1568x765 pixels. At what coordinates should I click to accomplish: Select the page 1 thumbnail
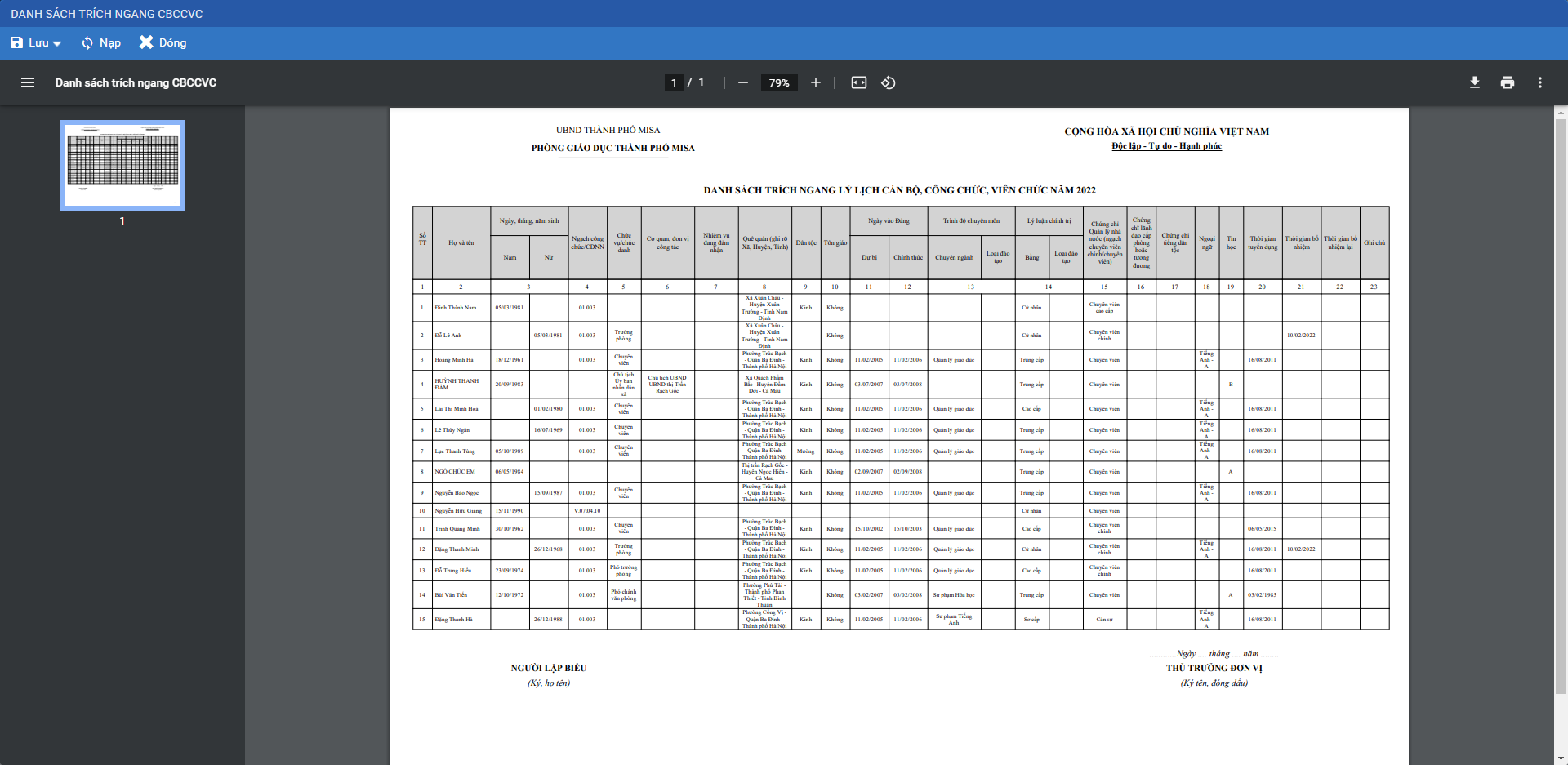click(122, 165)
